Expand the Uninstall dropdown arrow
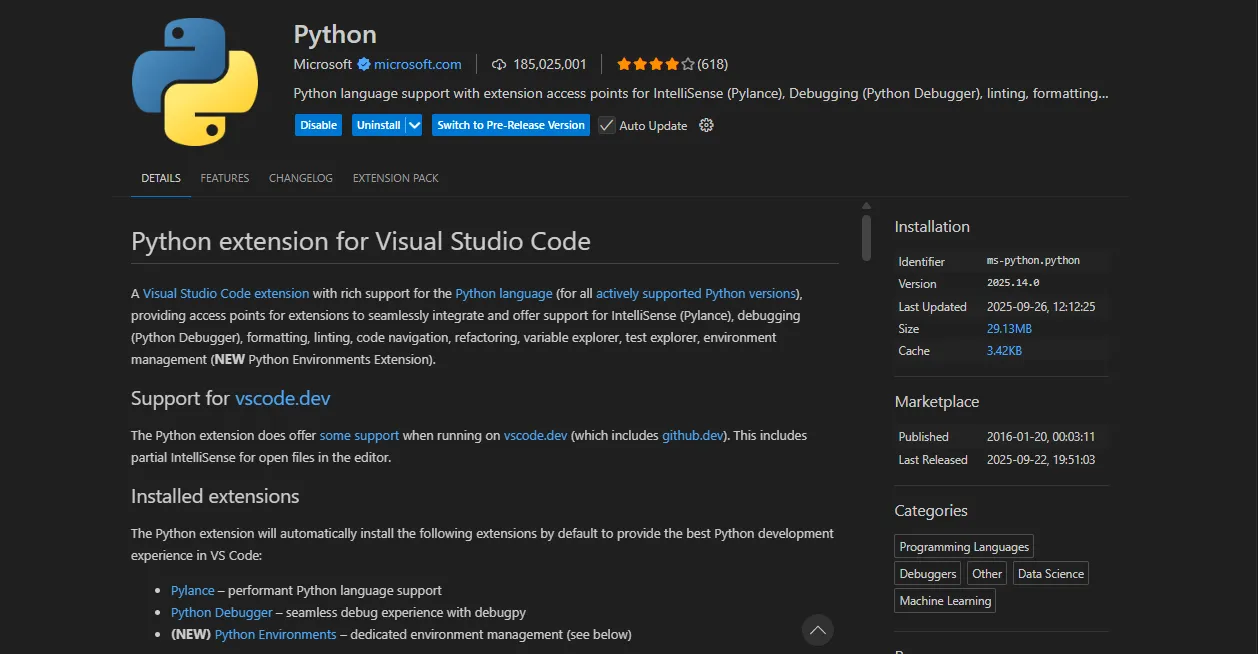Image resolution: width=1258 pixels, height=654 pixels. (414, 125)
